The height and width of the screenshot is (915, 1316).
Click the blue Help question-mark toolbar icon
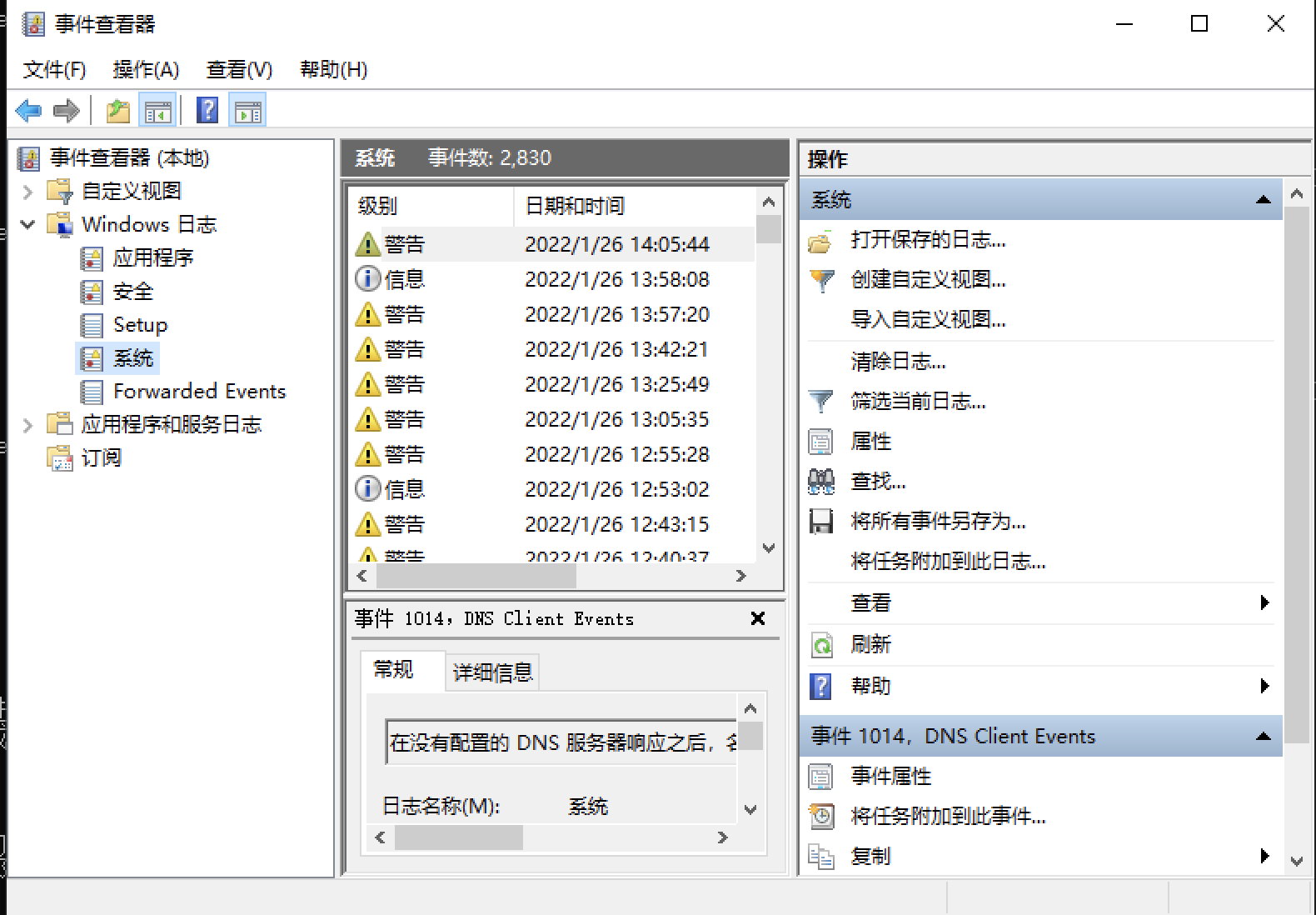(207, 111)
